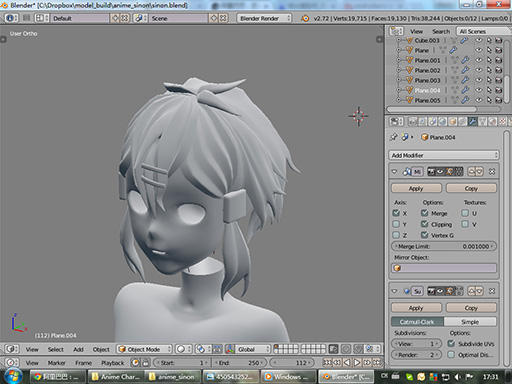Copy the Mirror modifier
Image resolution: width=512 pixels, height=384 pixels.
[471, 188]
